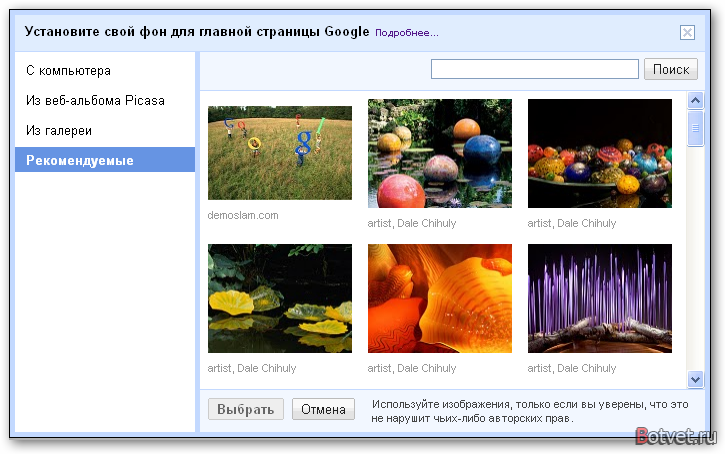Choose the orange glass shells image
This screenshot has height=454, width=725.
coord(440,298)
